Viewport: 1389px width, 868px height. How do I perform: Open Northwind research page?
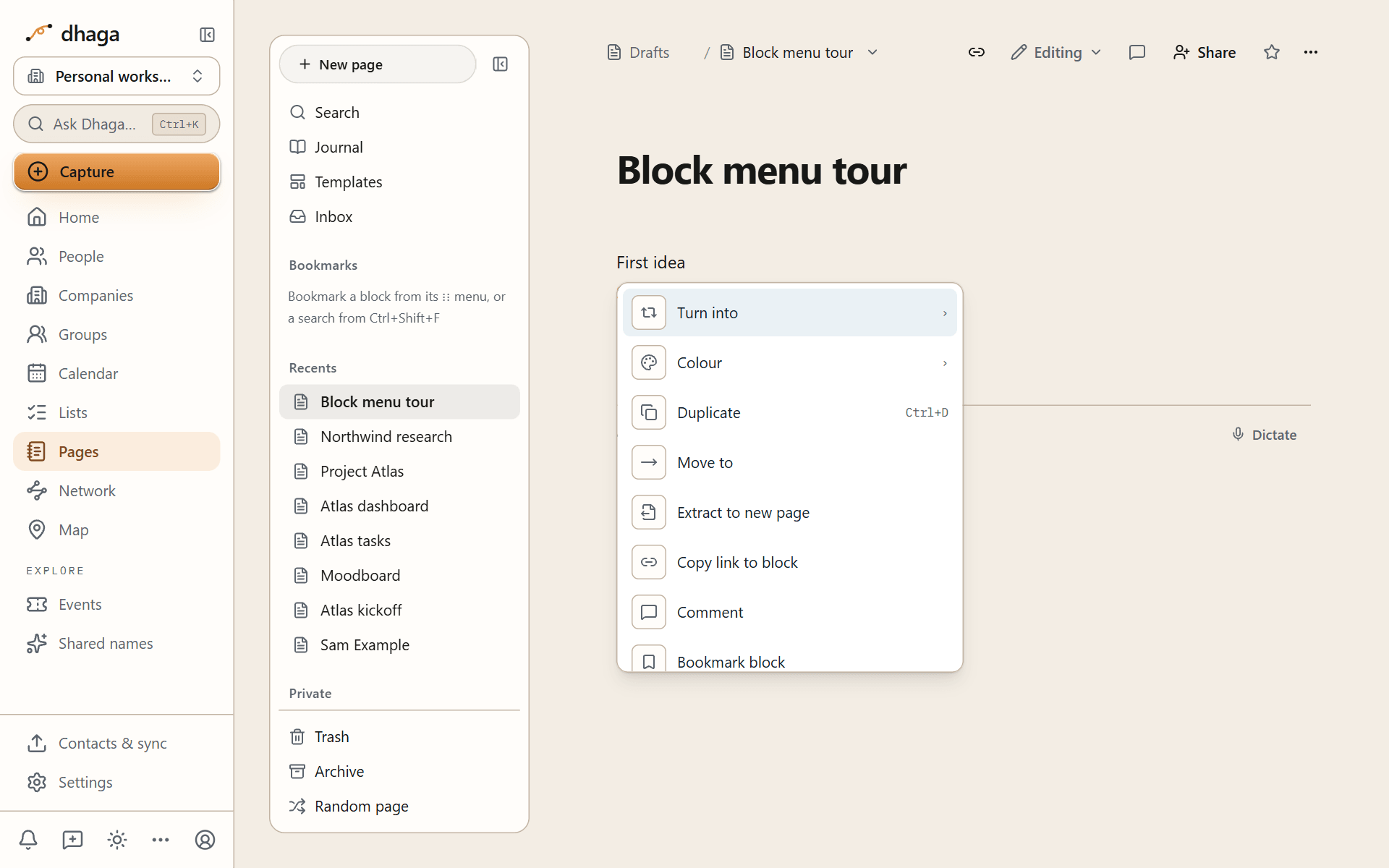pyautogui.click(x=399, y=436)
